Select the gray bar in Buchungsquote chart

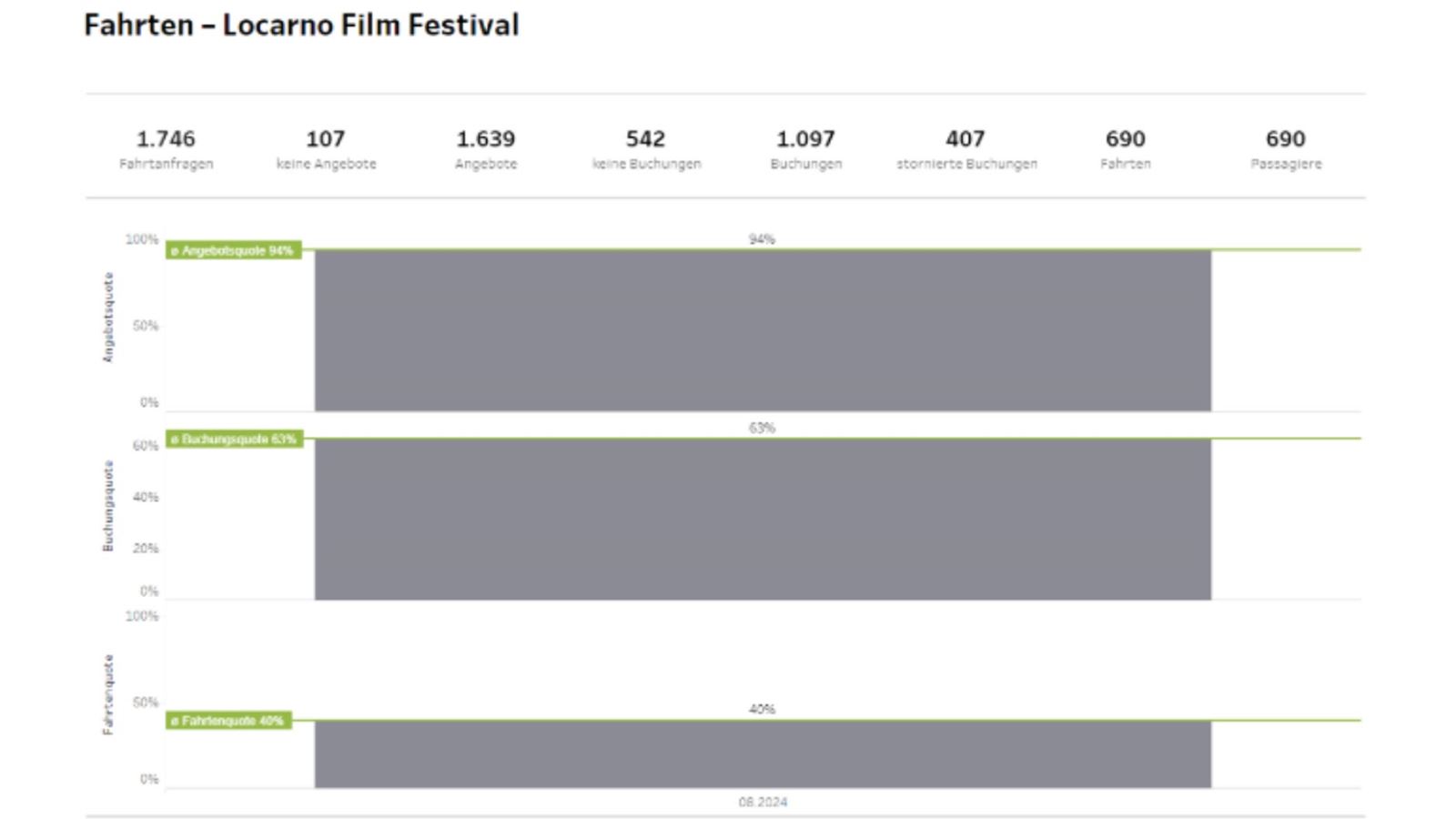[763, 519]
